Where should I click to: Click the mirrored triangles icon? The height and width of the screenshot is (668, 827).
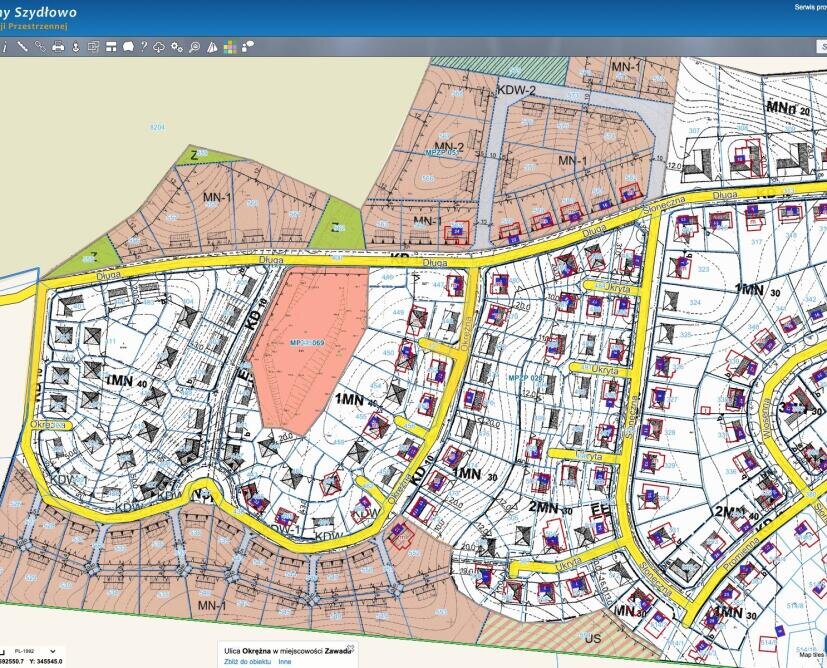[x=212, y=47]
